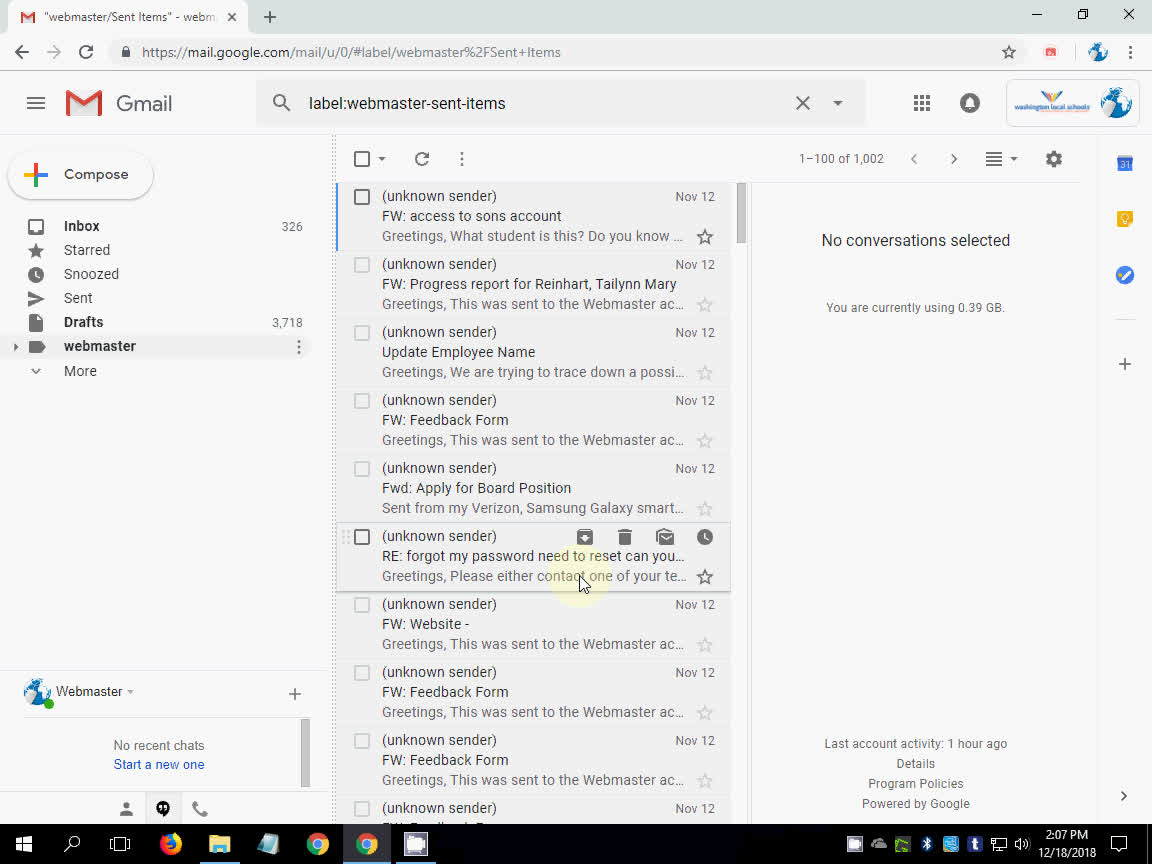Mark the forgot password email as read
This screenshot has height=864, width=1152.
pyautogui.click(x=665, y=537)
